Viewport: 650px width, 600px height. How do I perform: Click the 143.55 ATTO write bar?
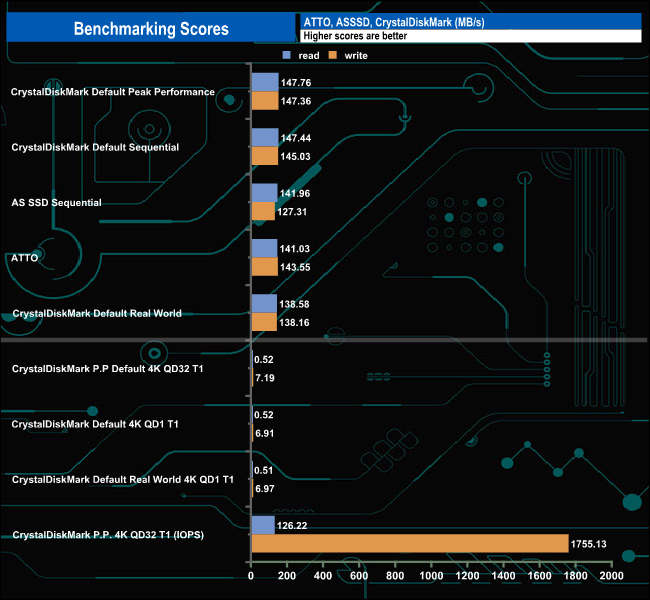click(x=264, y=266)
